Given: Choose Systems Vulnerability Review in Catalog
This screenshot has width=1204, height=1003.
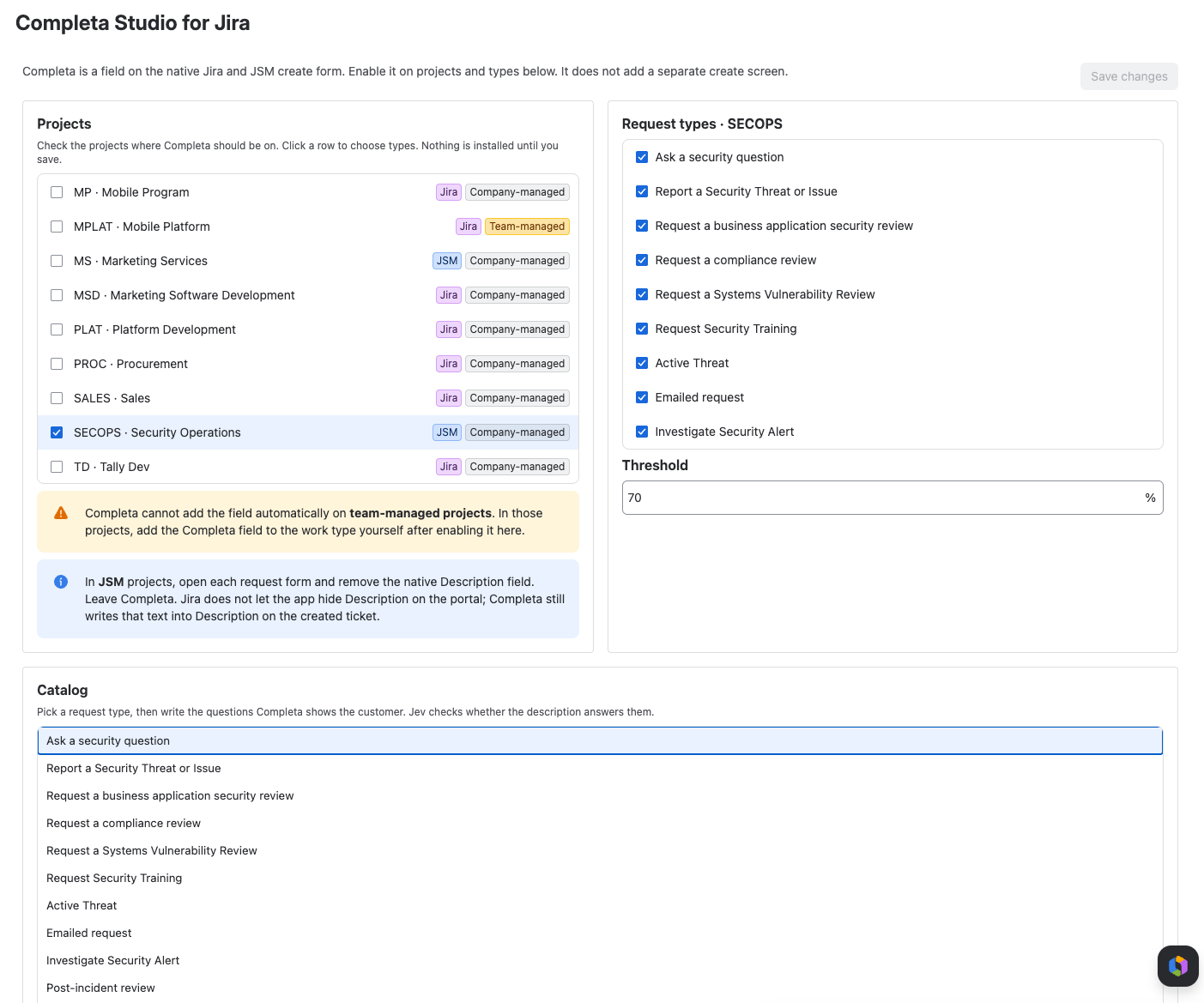Looking at the screenshot, I should pyautogui.click(x=600, y=850).
